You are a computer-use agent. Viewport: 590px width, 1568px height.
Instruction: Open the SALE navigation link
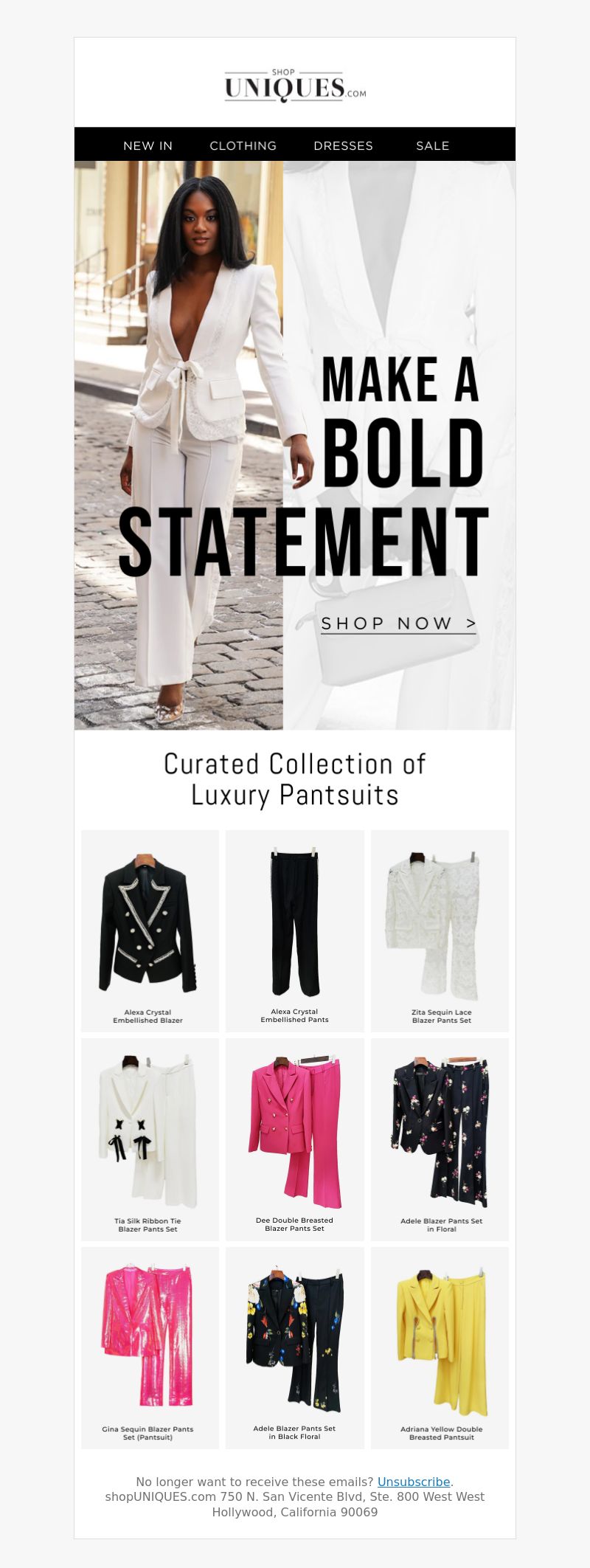(x=432, y=145)
